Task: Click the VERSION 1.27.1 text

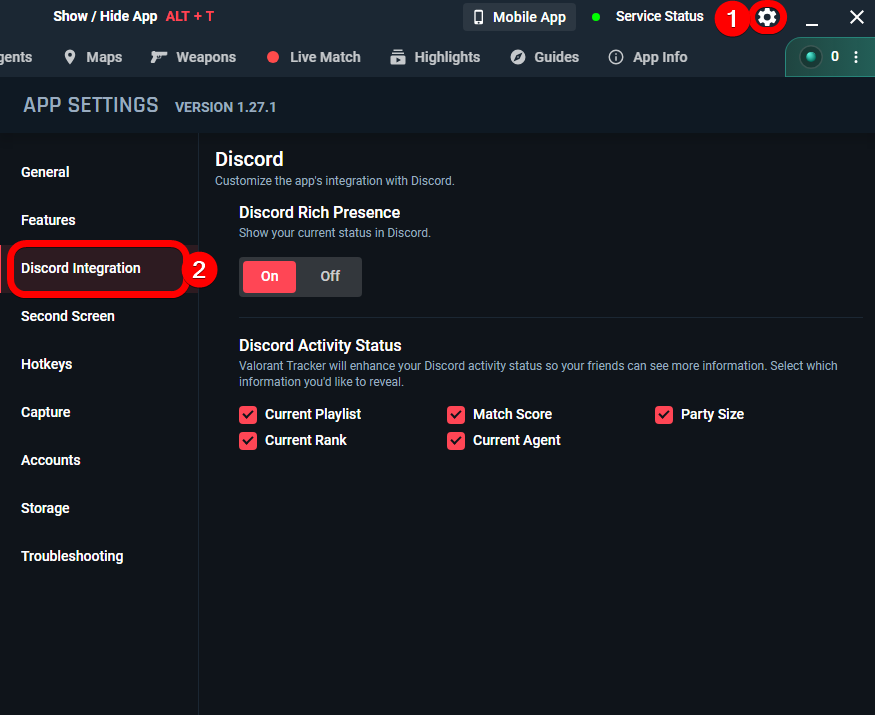Action: point(225,107)
